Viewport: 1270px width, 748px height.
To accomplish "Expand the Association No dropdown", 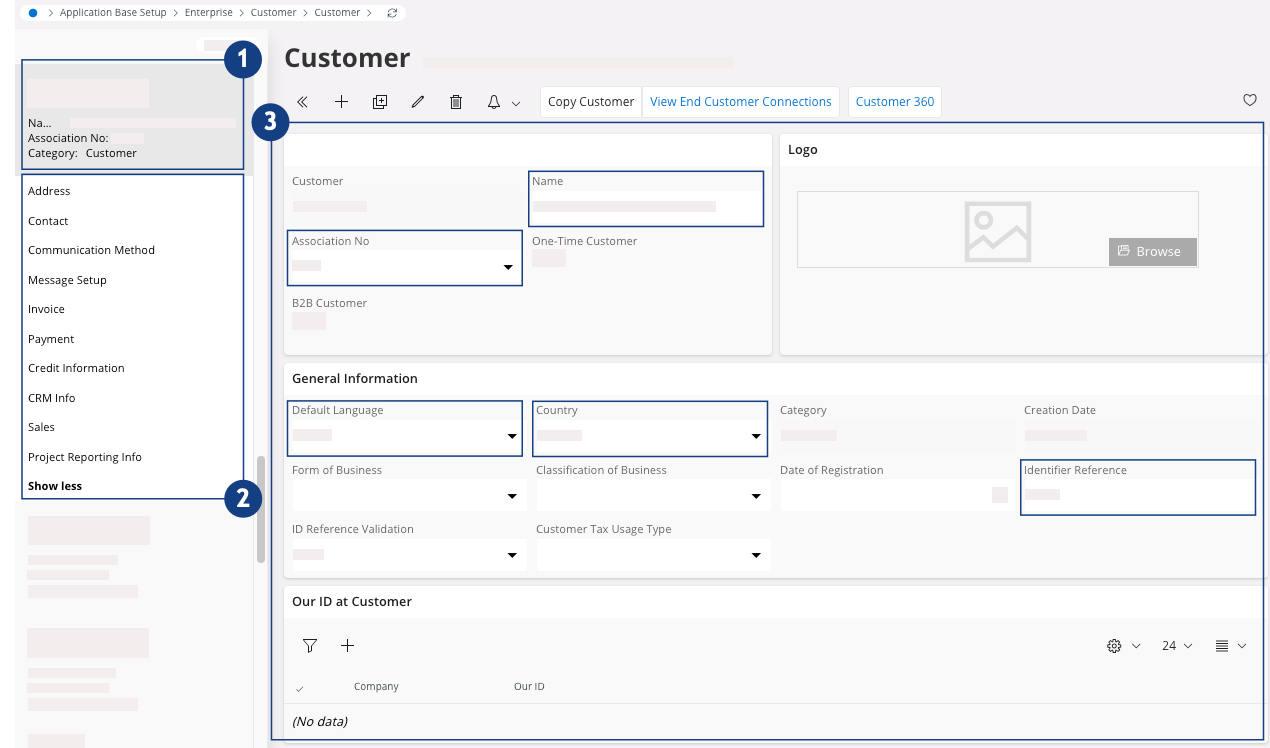I will [508, 267].
